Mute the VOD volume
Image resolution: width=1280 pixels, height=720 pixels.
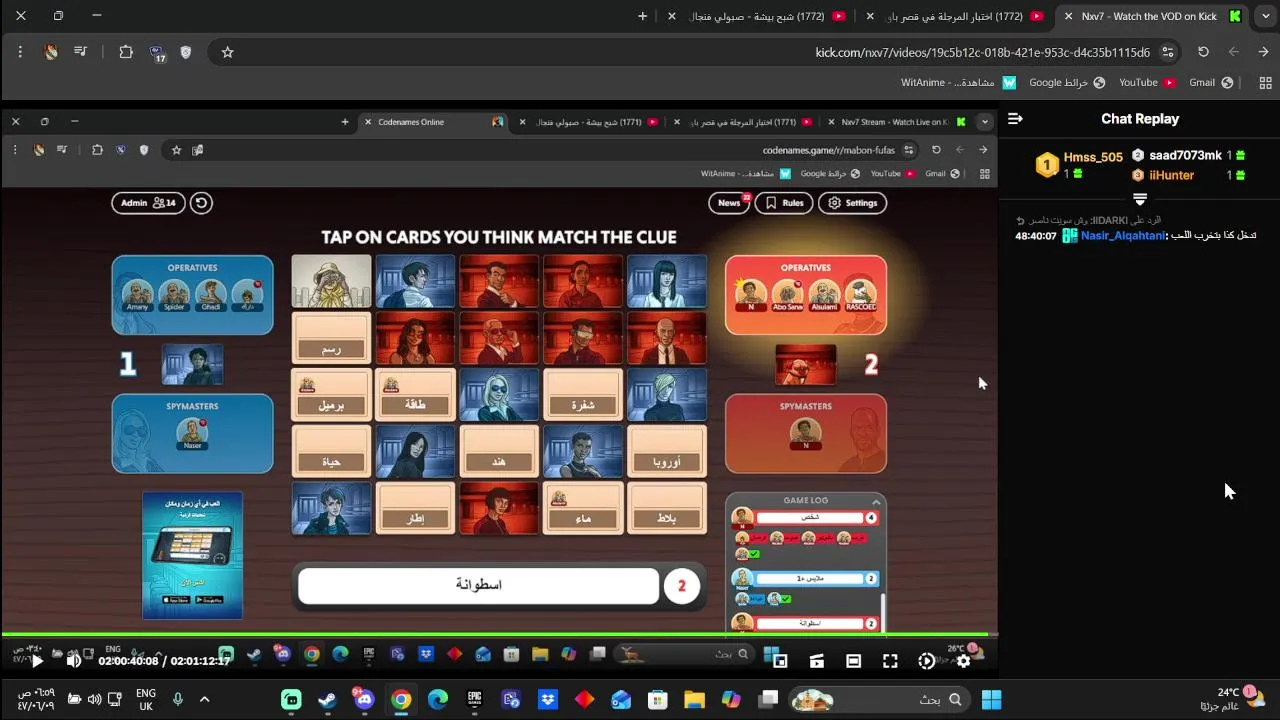73,661
